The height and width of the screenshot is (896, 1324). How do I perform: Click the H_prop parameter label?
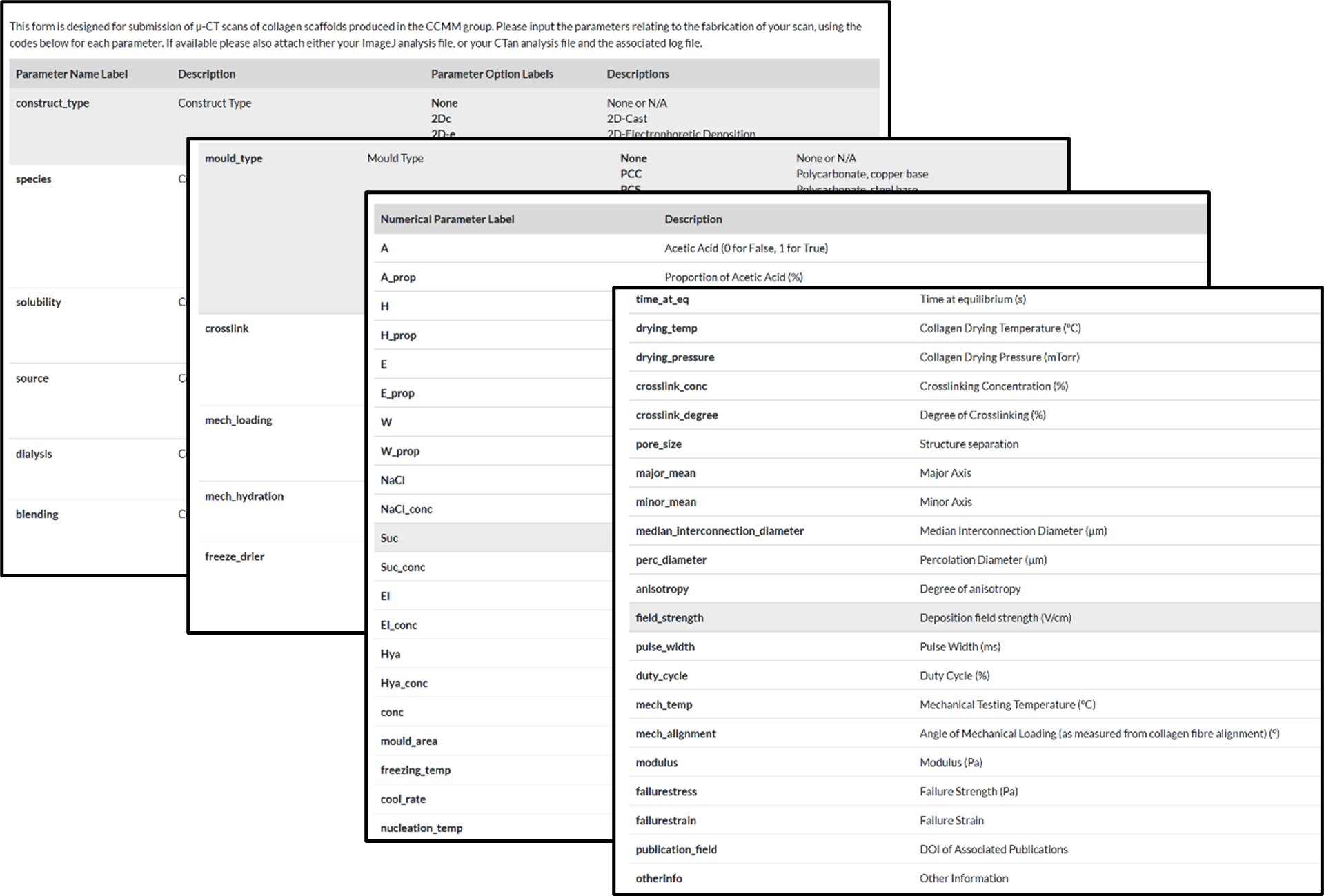pyautogui.click(x=398, y=335)
